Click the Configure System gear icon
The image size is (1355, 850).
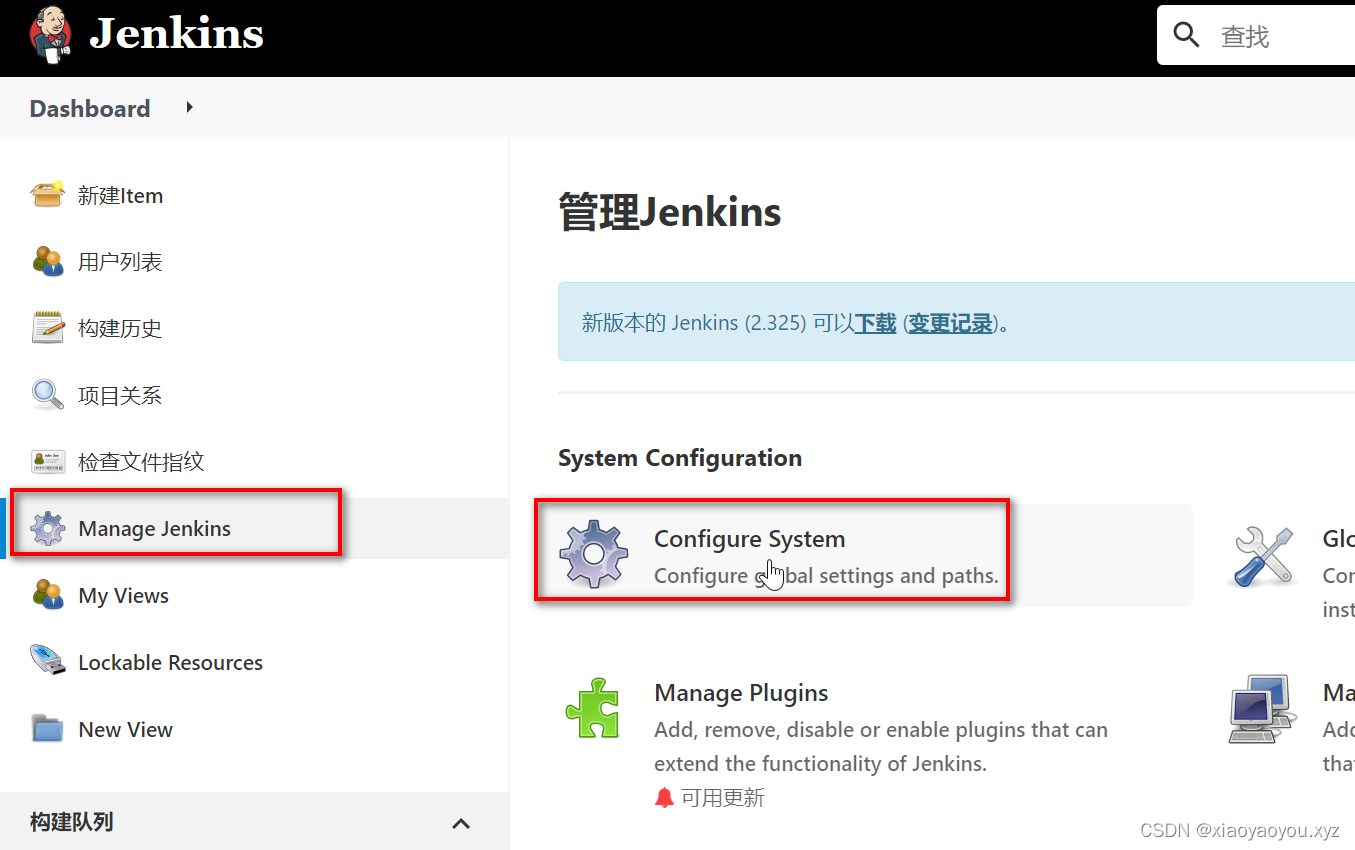coord(593,553)
